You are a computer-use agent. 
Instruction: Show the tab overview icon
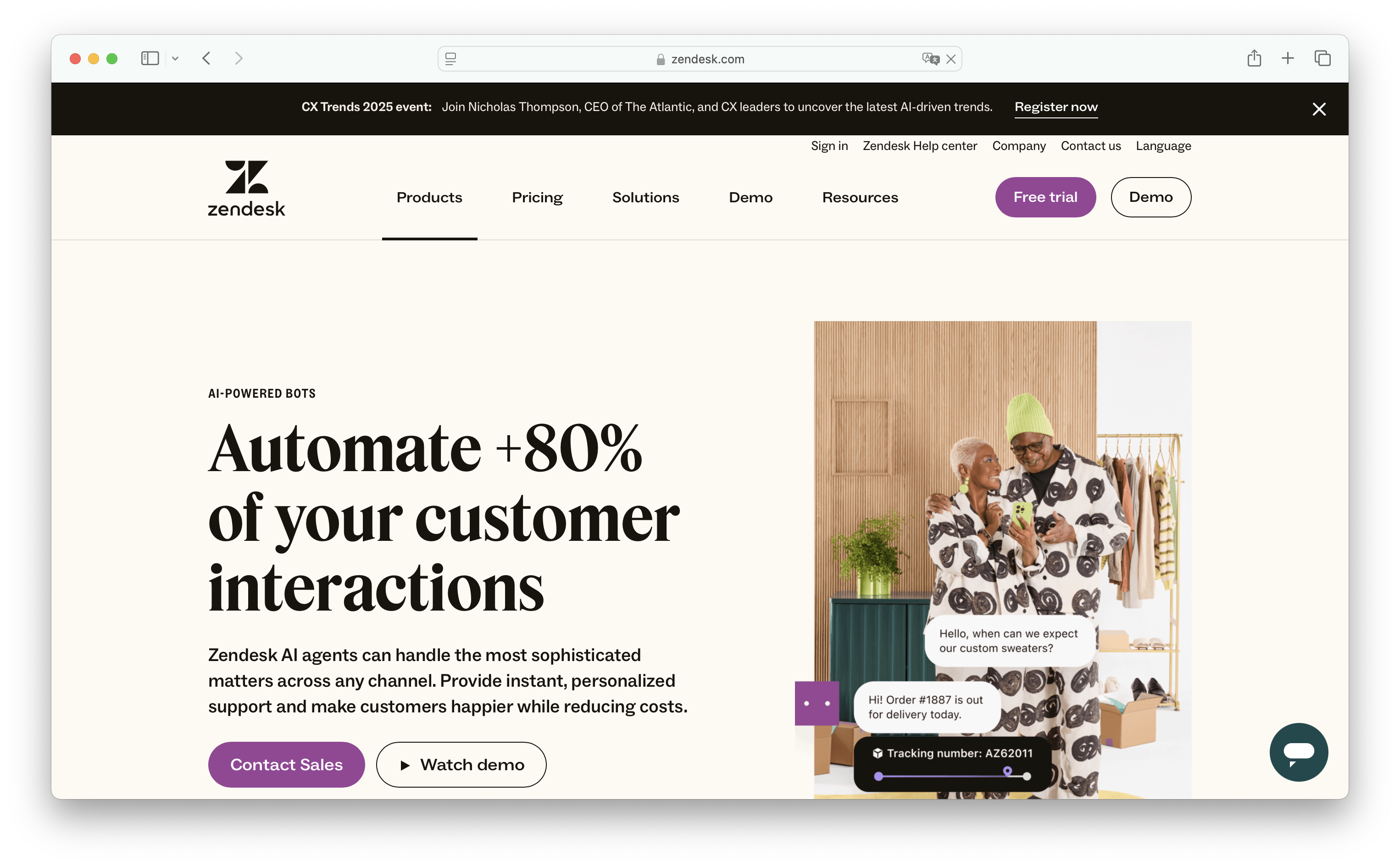point(1322,58)
